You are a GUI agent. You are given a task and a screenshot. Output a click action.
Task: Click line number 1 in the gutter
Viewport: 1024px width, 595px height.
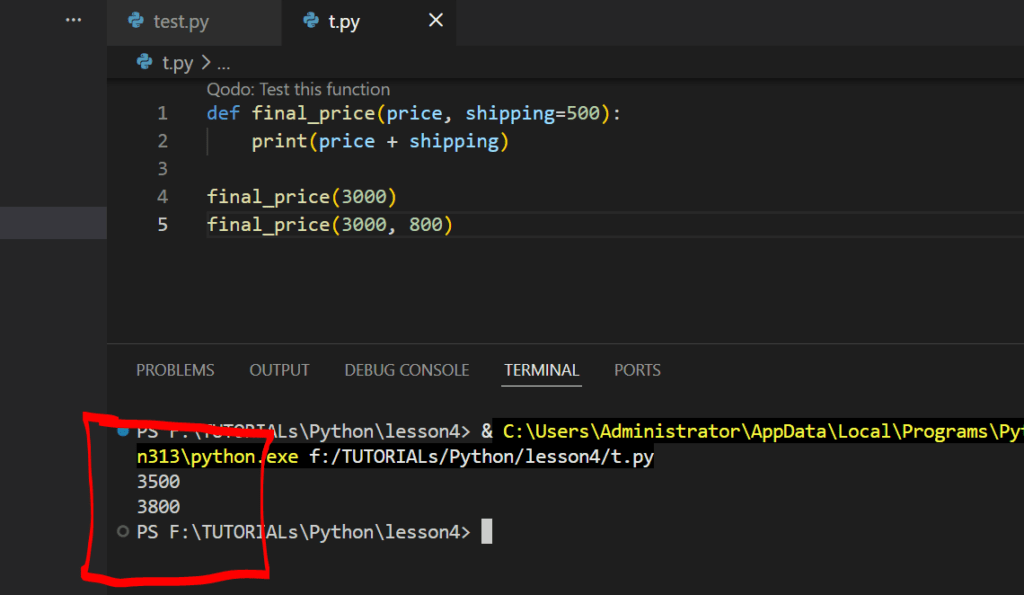[162, 114]
